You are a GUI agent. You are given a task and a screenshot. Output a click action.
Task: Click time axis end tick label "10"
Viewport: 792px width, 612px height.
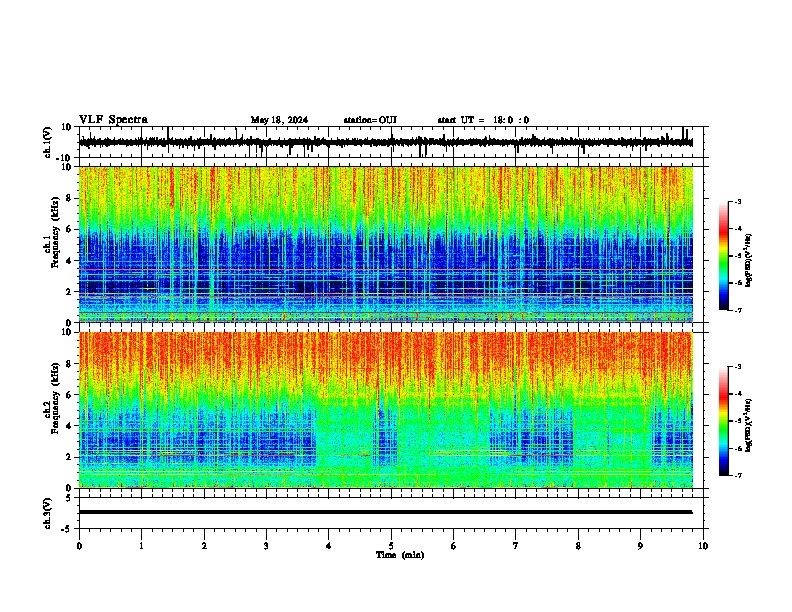[x=703, y=546]
